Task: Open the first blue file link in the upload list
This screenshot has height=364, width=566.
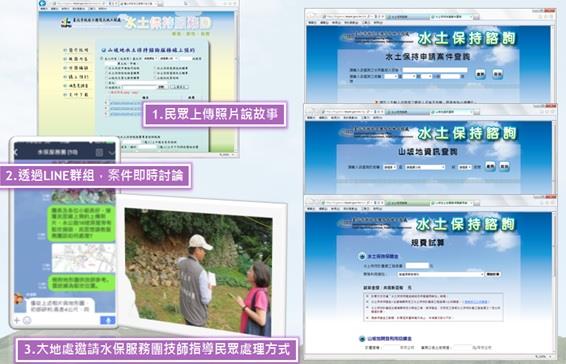Action: (x=126, y=103)
